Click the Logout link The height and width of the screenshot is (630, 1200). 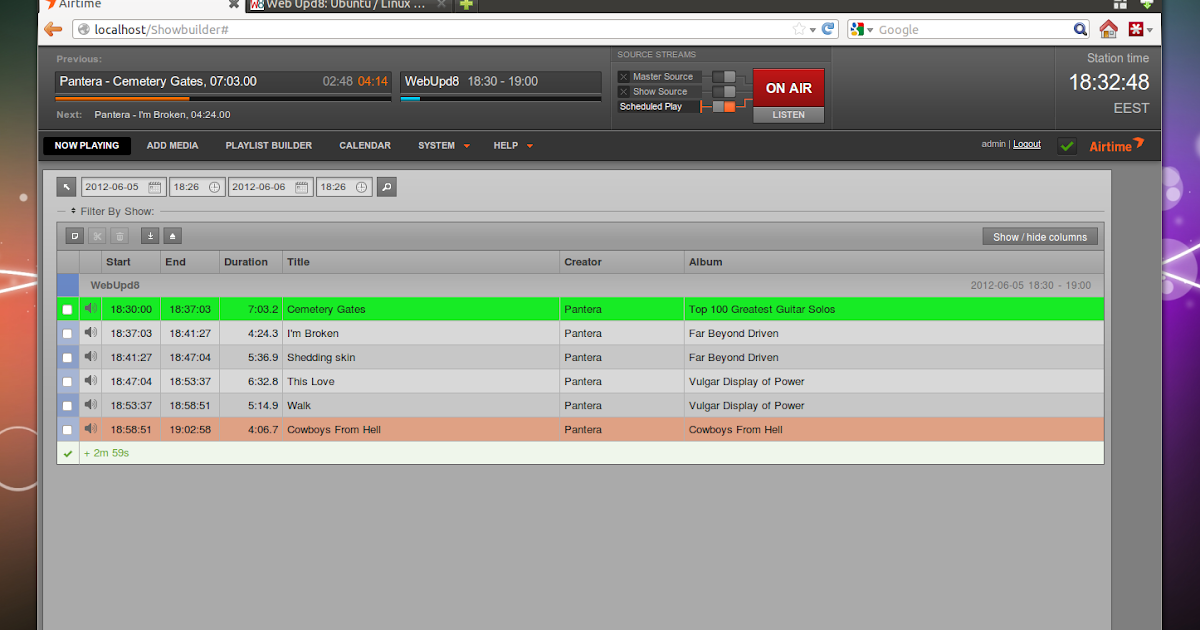point(1027,143)
